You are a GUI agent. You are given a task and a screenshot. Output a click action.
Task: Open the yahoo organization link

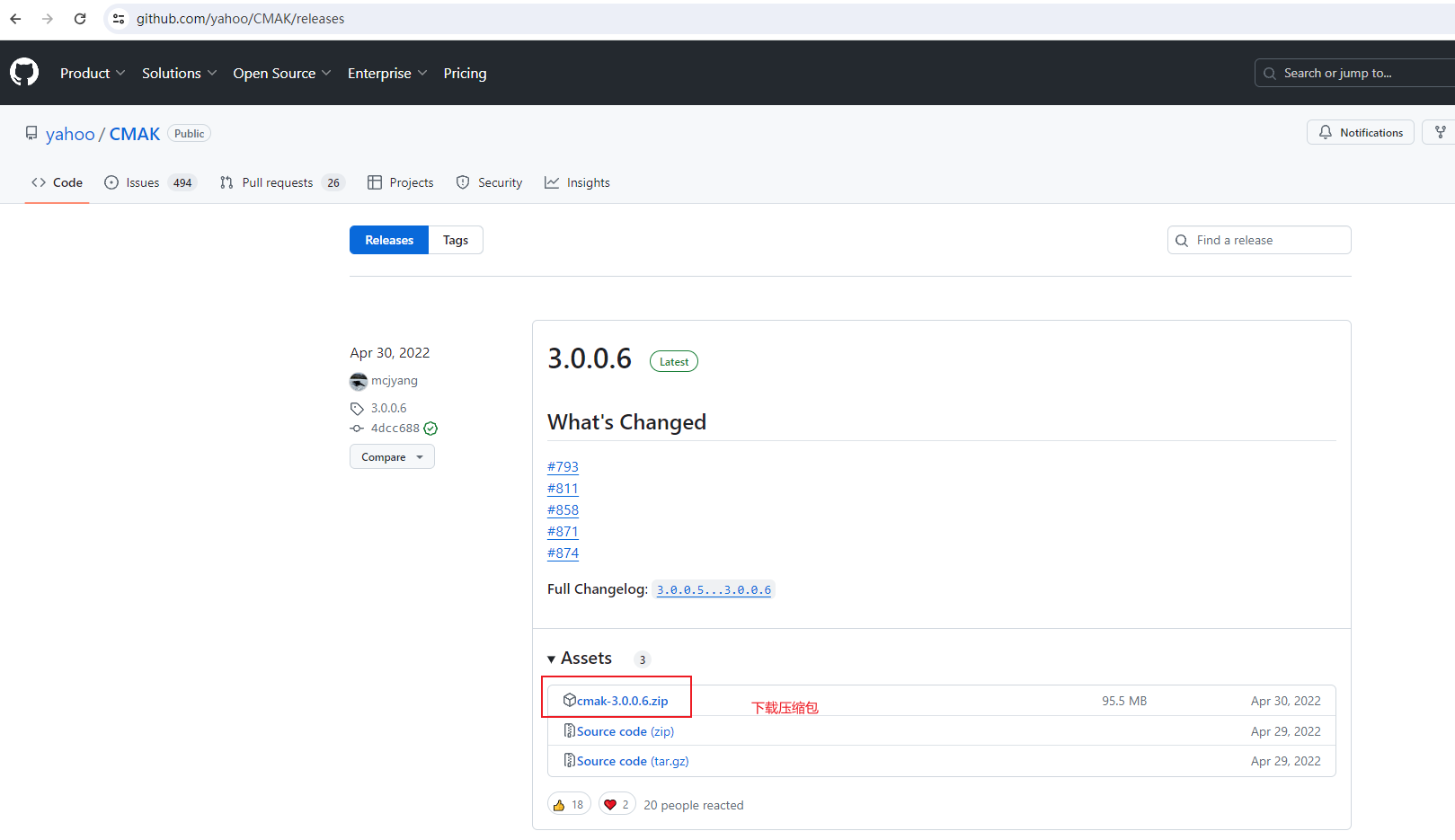click(70, 134)
